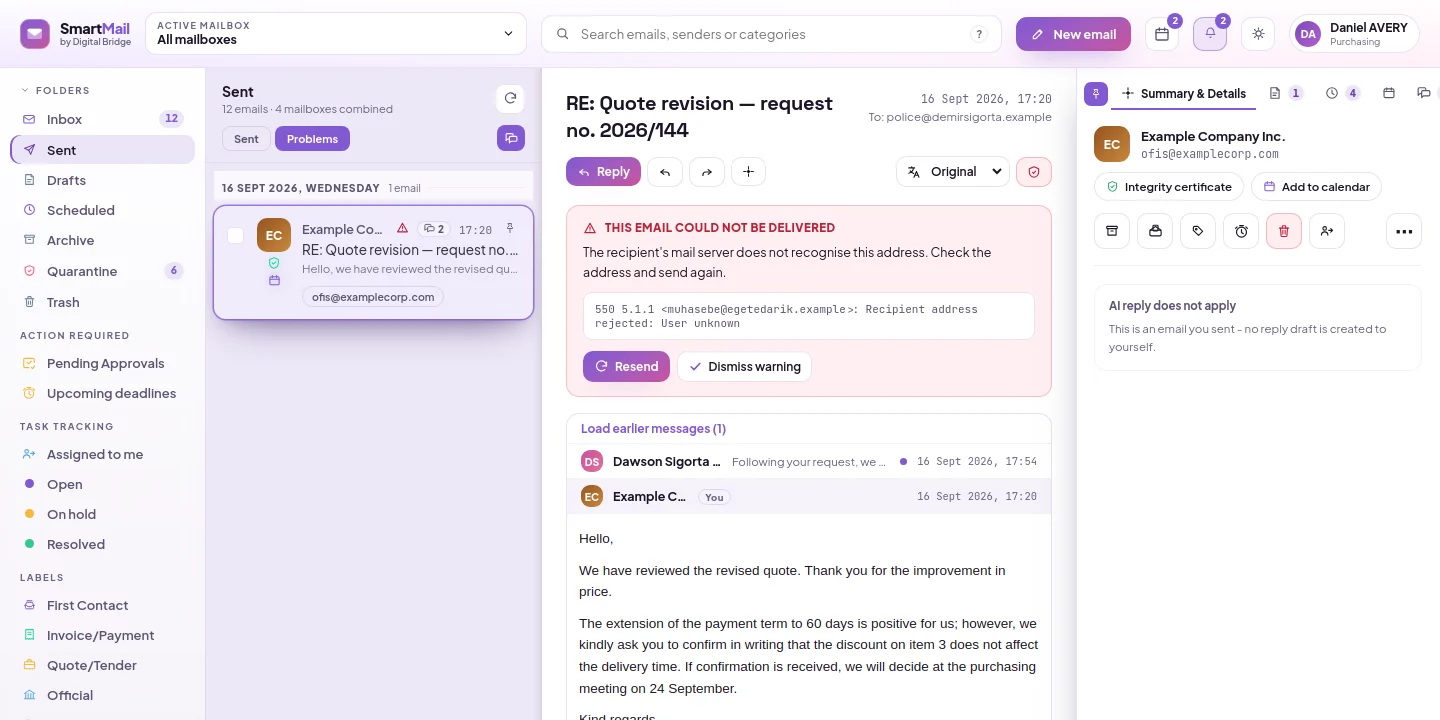Select the Problems filter tab

point(312,139)
